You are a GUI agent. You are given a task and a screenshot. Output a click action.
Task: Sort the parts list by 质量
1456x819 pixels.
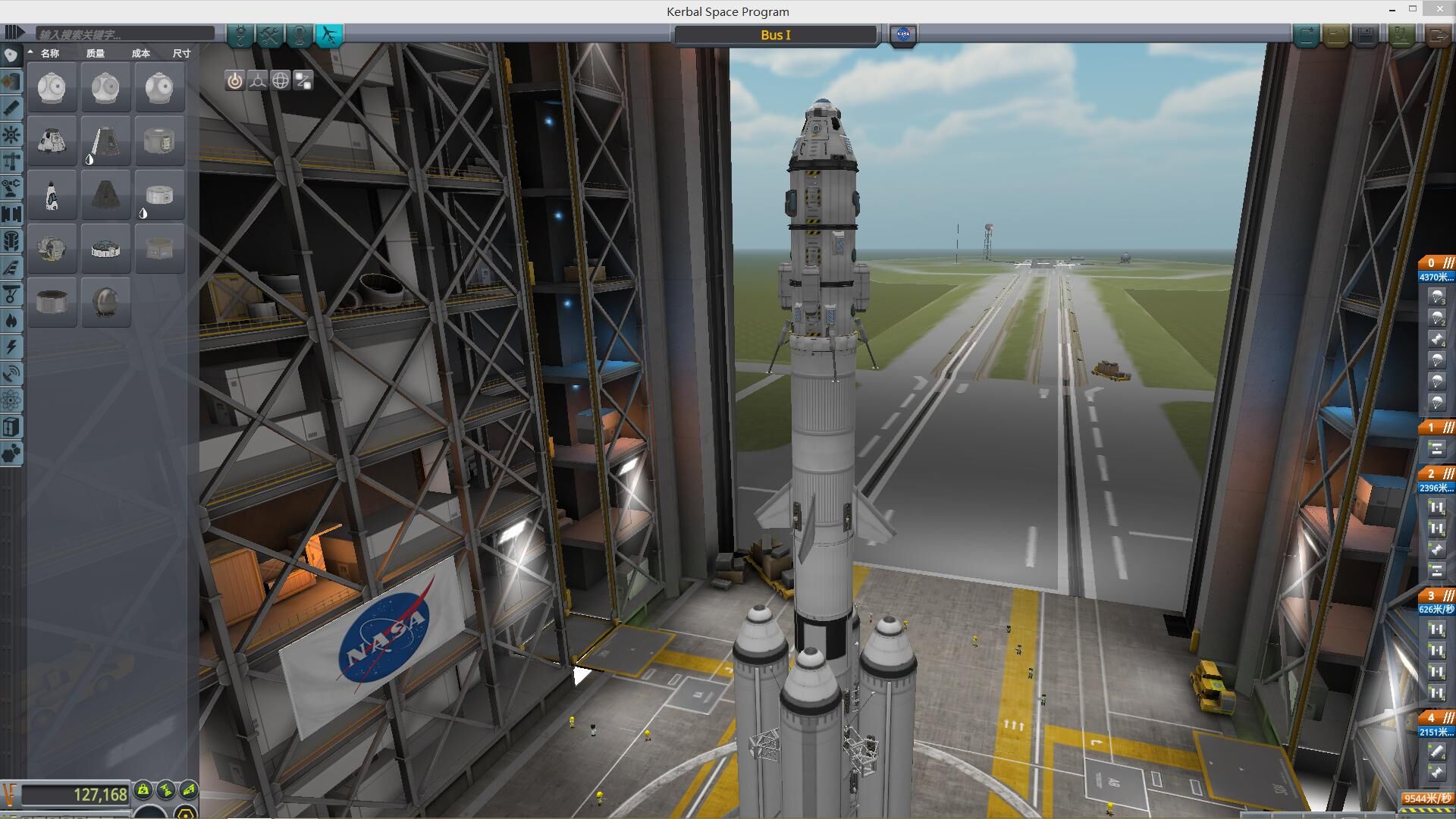(x=96, y=53)
